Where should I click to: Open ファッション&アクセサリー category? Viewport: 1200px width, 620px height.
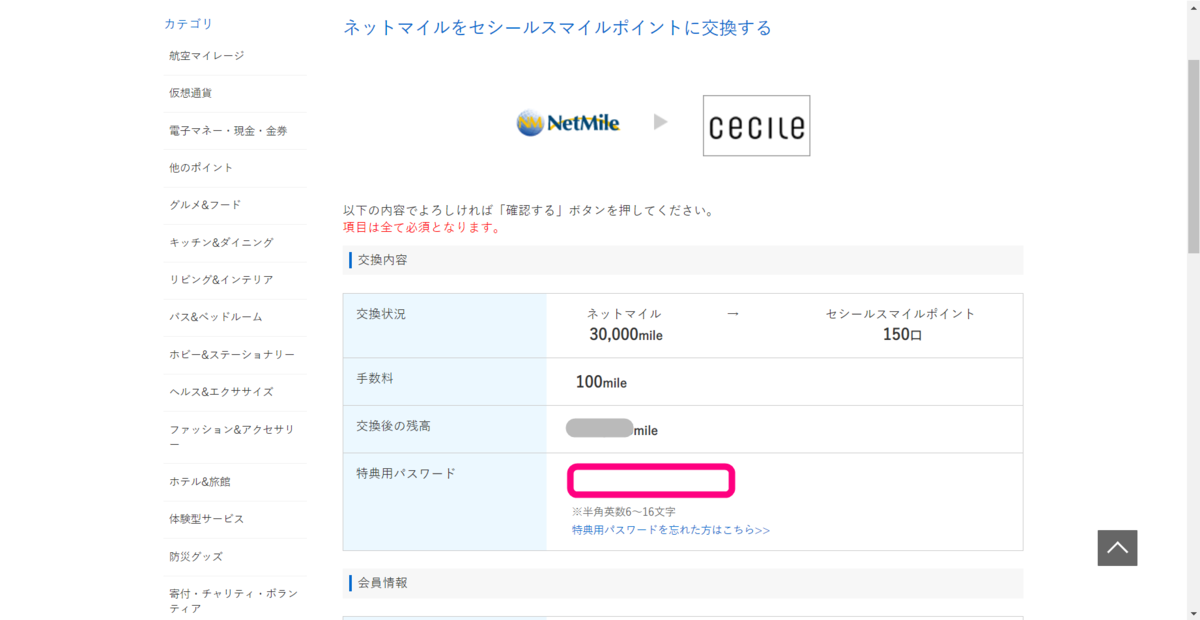(x=234, y=437)
